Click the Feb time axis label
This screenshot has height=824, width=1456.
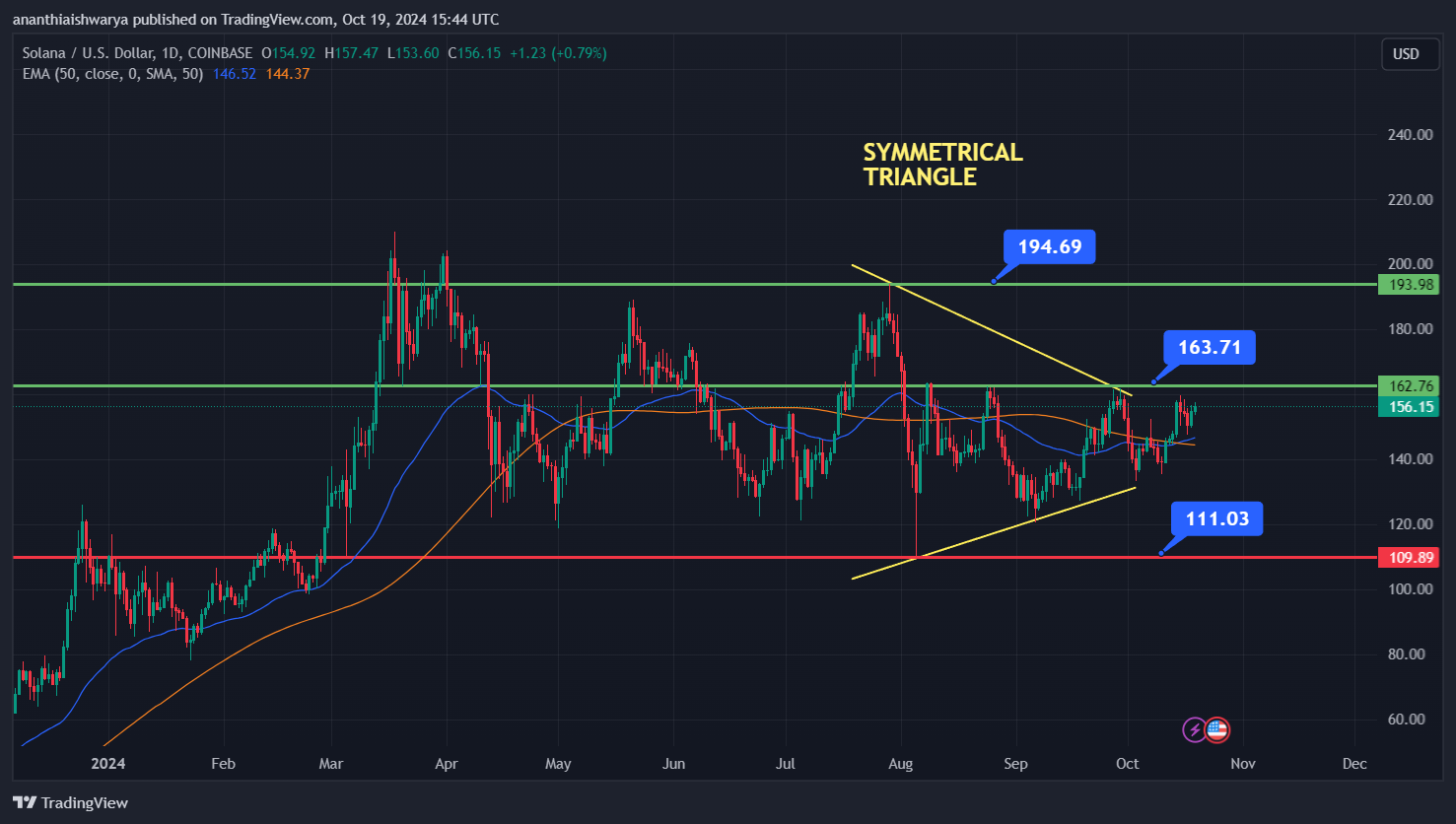(x=224, y=764)
